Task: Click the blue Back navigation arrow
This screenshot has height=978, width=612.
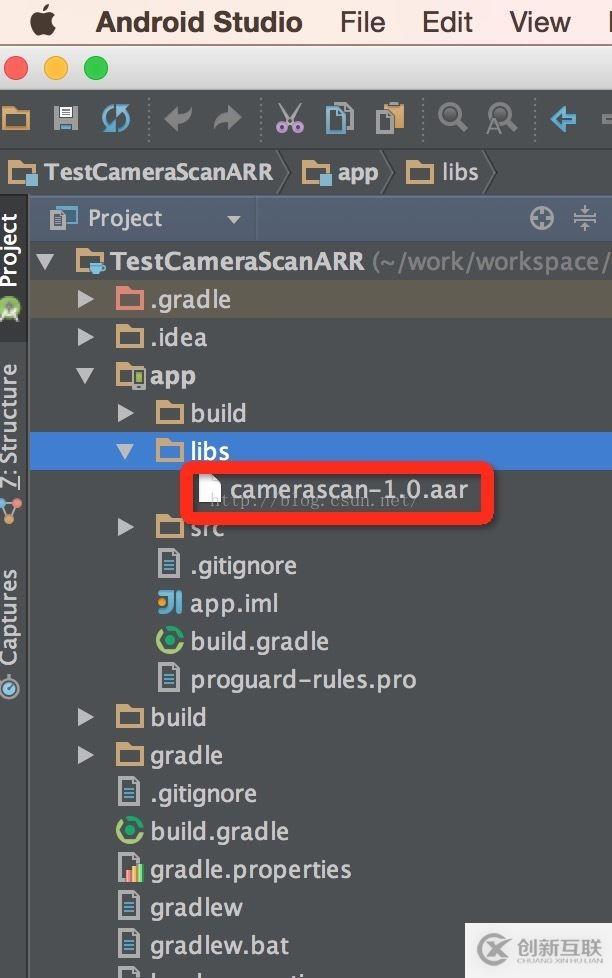Action: pos(563,118)
